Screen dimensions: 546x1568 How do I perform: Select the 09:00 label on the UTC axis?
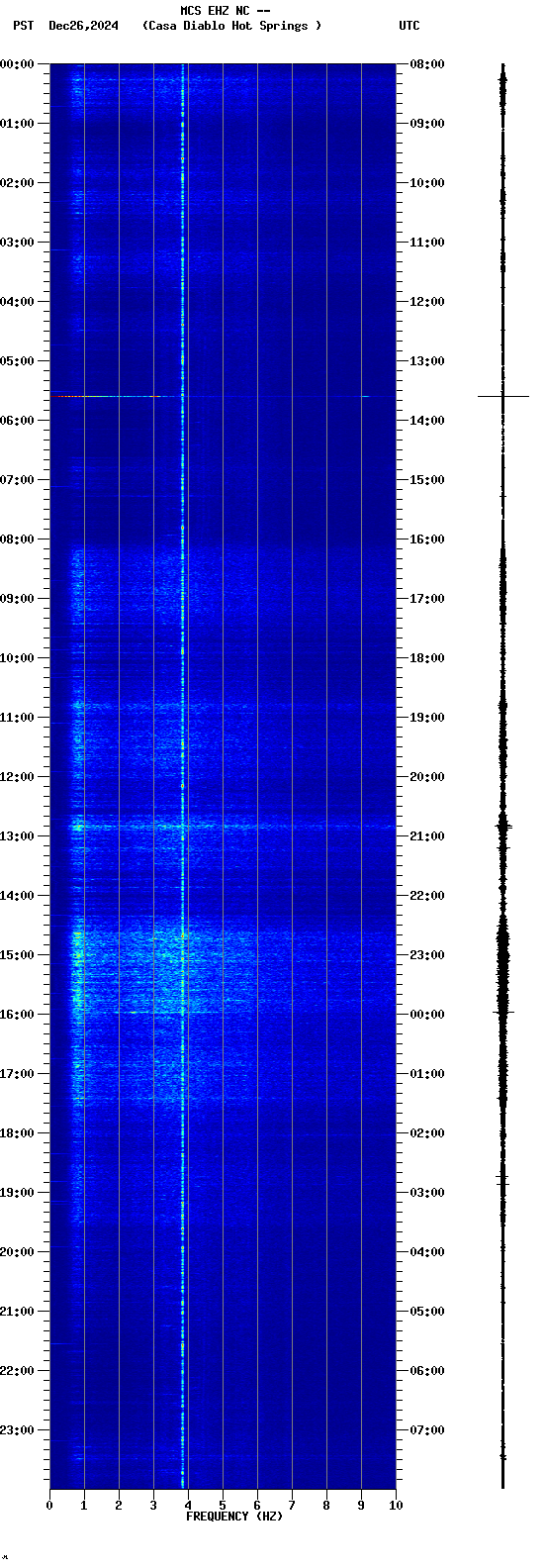426,124
